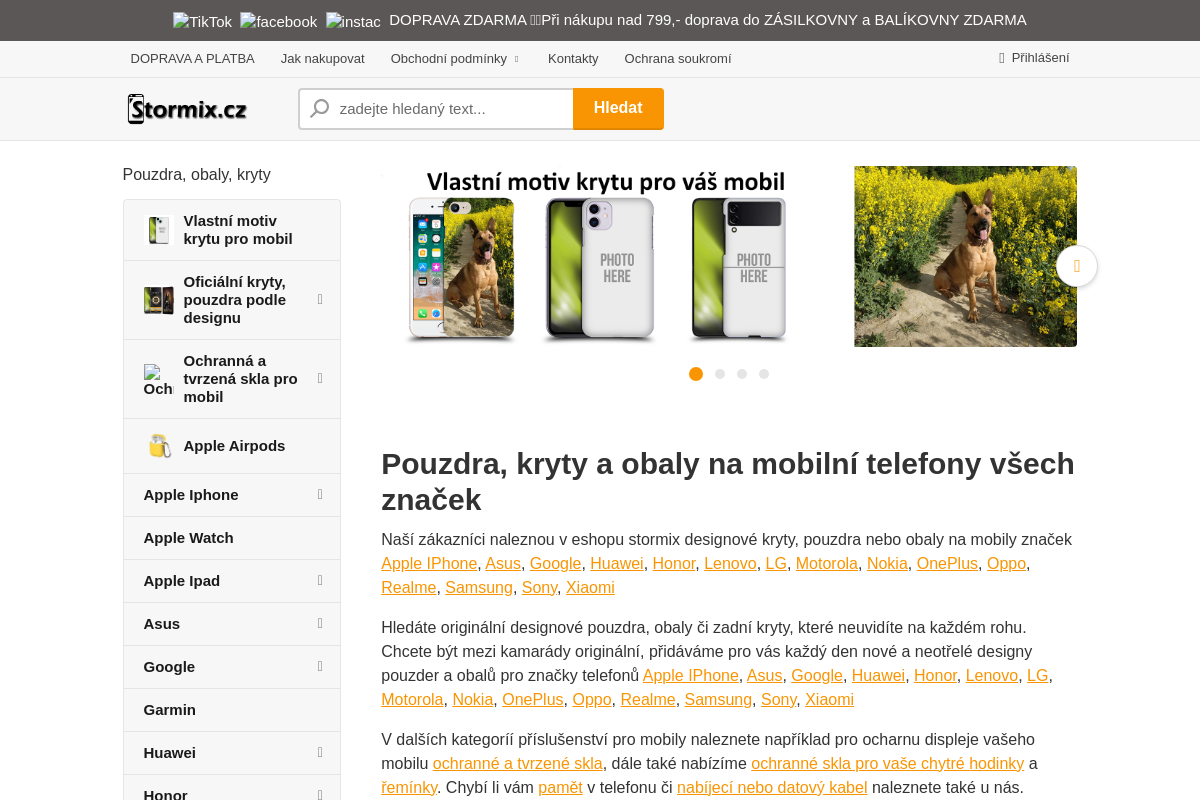Viewport: 1200px width, 800px height.
Task: Open the Kontakty menu item
Action: point(573,58)
